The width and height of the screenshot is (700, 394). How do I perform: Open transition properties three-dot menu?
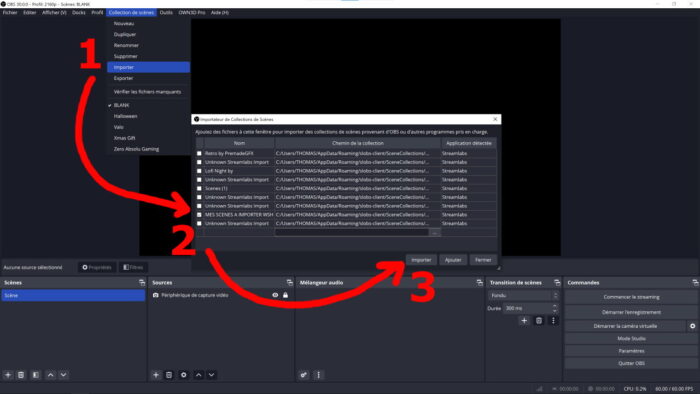pos(553,320)
